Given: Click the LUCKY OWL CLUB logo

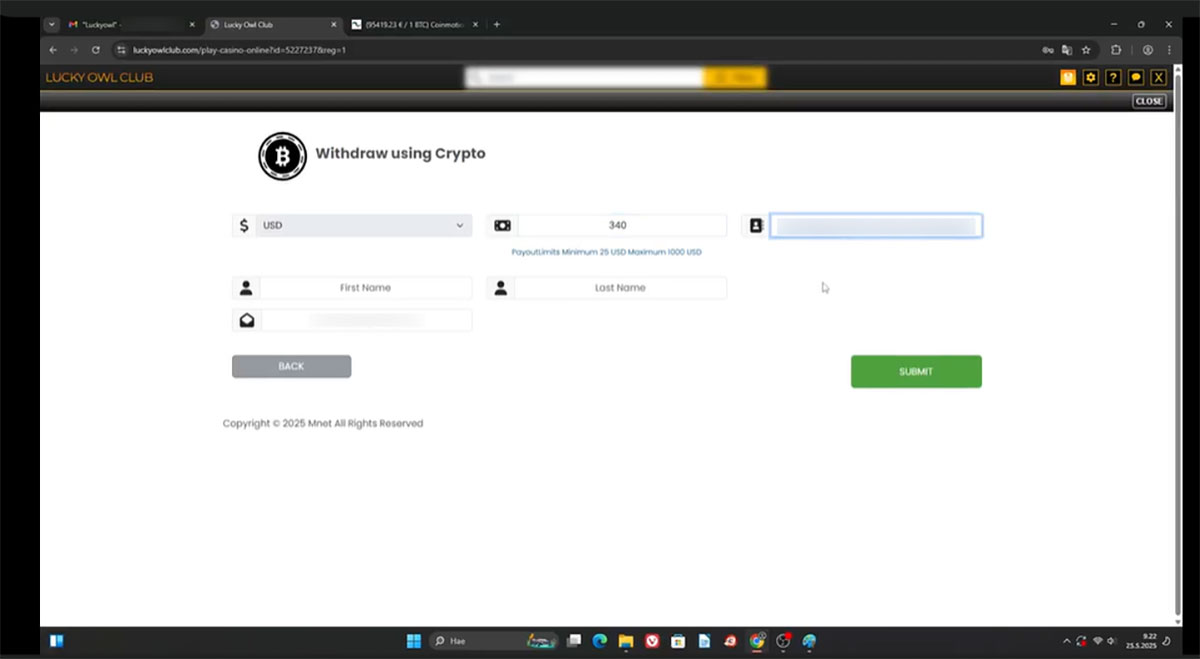Looking at the screenshot, I should [x=99, y=77].
